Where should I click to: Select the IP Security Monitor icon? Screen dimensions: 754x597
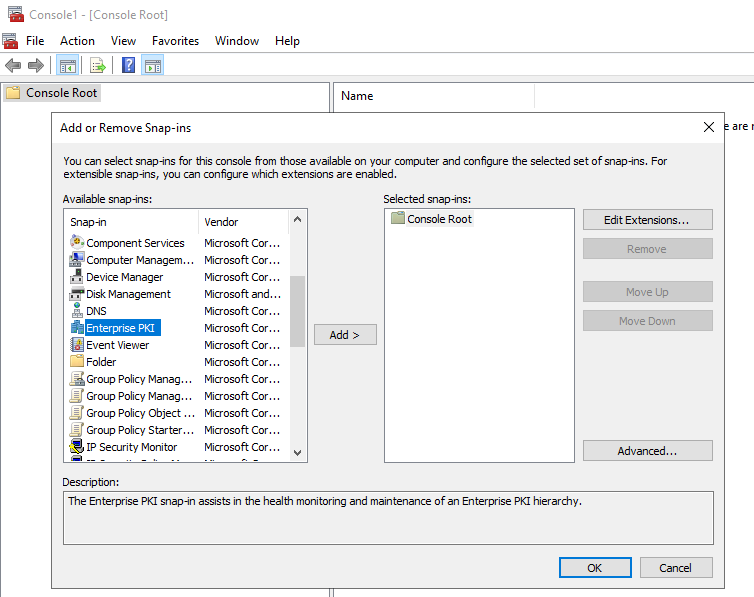click(x=78, y=447)
